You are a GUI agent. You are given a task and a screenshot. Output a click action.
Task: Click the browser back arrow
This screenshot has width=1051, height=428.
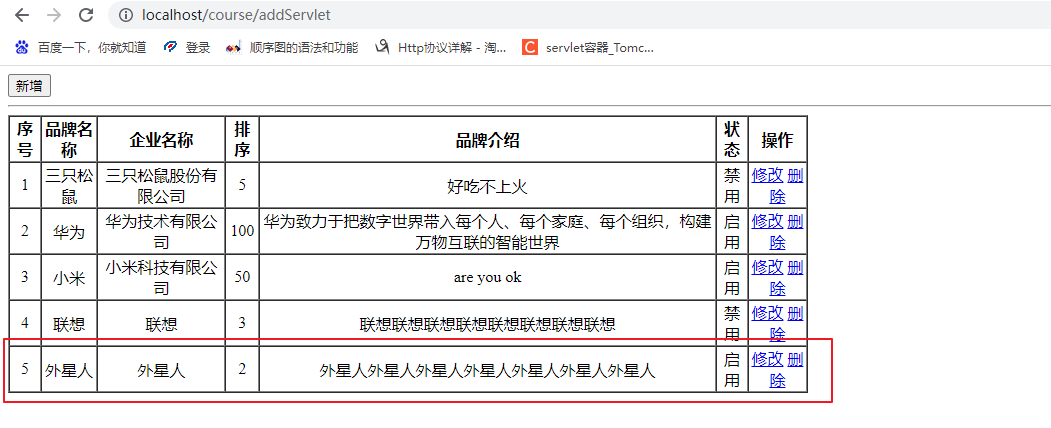(x=22, y=15)
